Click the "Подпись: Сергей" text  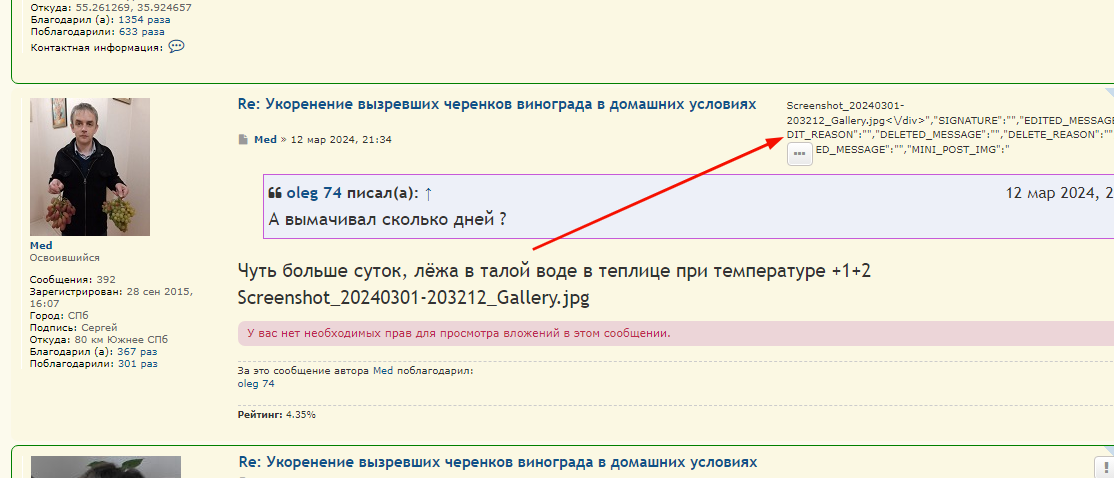point(74,327)
